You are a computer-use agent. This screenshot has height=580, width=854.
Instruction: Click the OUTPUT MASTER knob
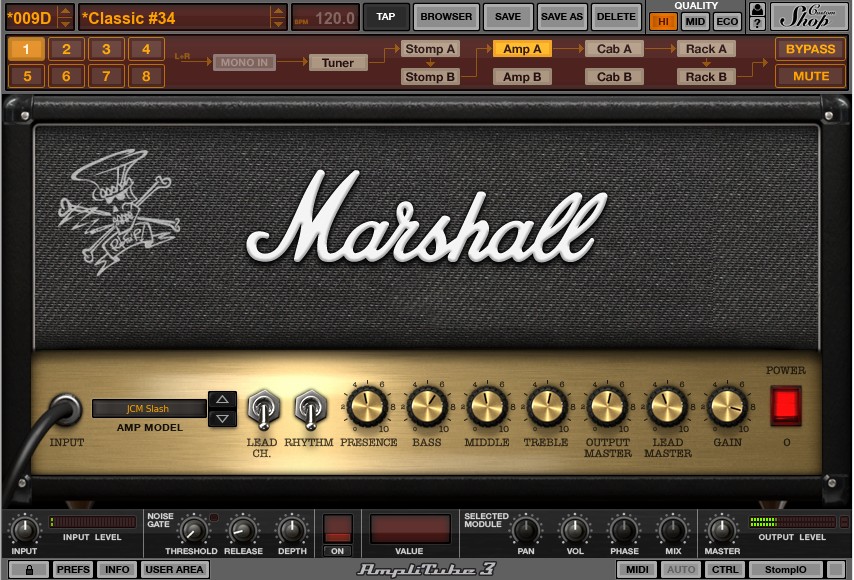coord(607,406)
